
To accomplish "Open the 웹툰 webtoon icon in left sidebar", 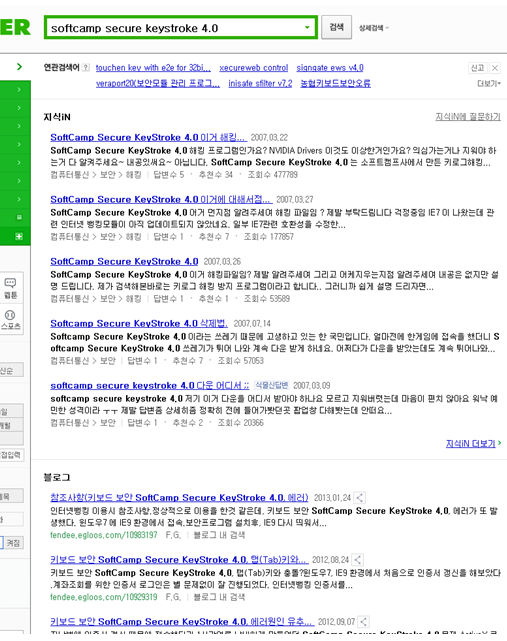I will click(11, 288).
